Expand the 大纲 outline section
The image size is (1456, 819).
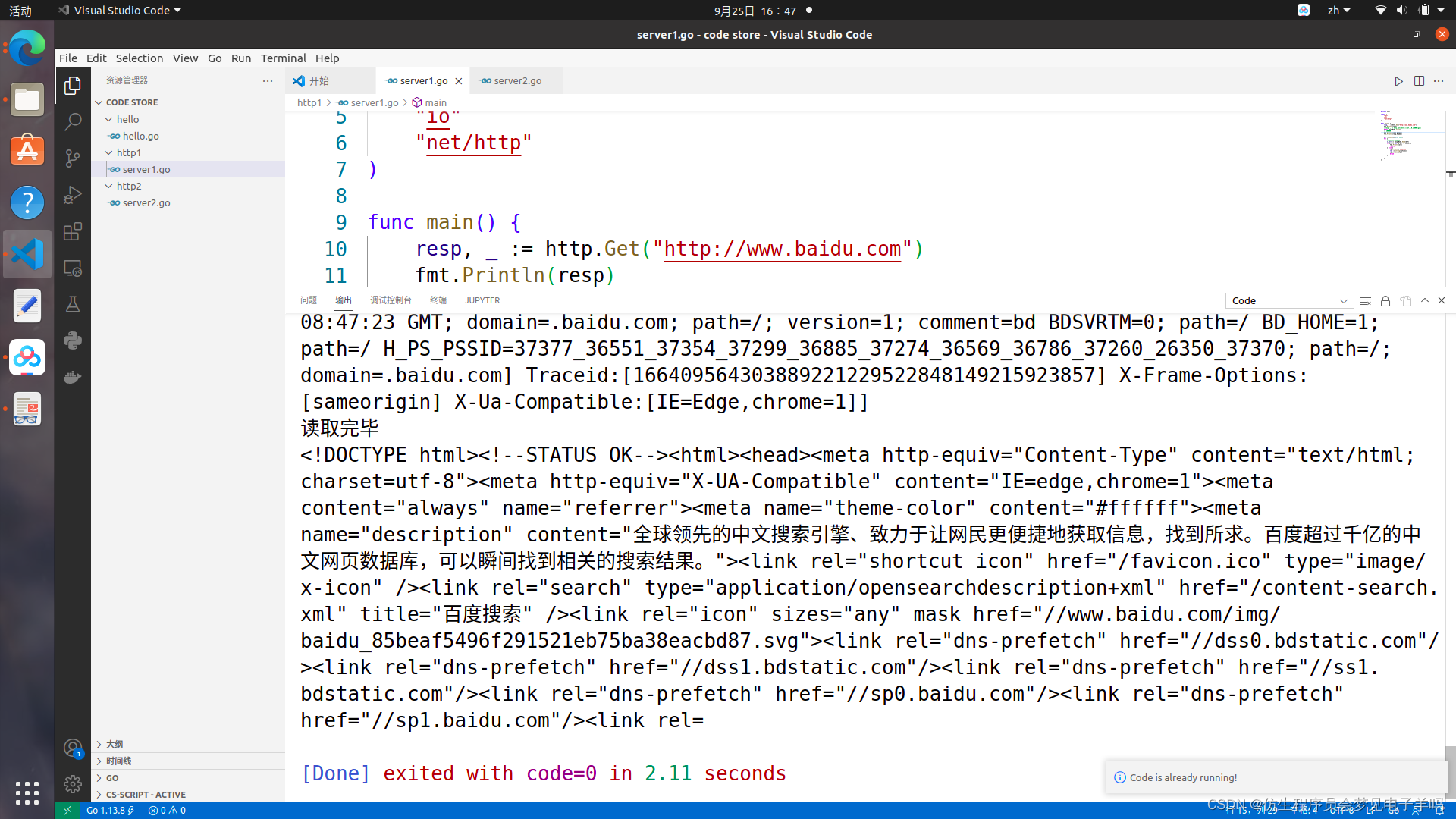[x=115, y=744]
